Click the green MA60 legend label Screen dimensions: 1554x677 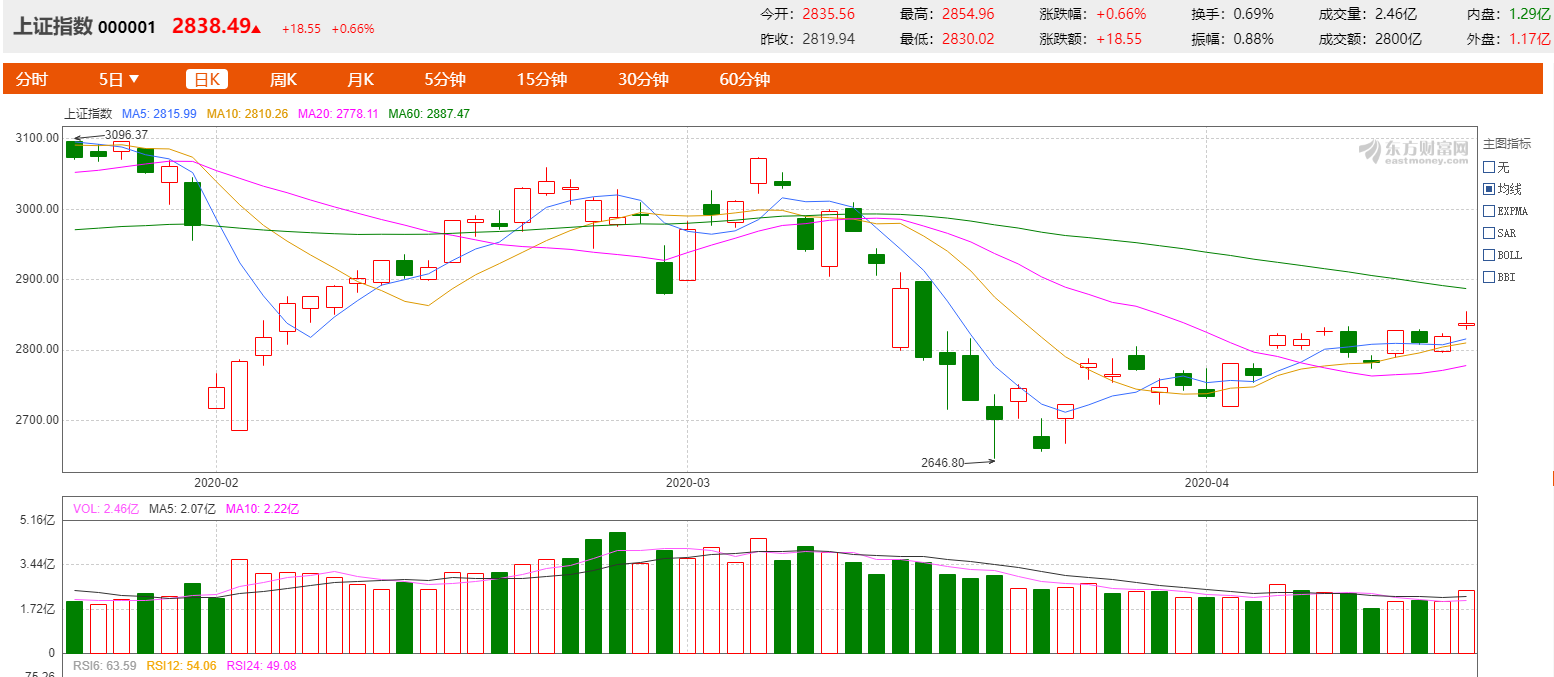(x=428, y=114)
